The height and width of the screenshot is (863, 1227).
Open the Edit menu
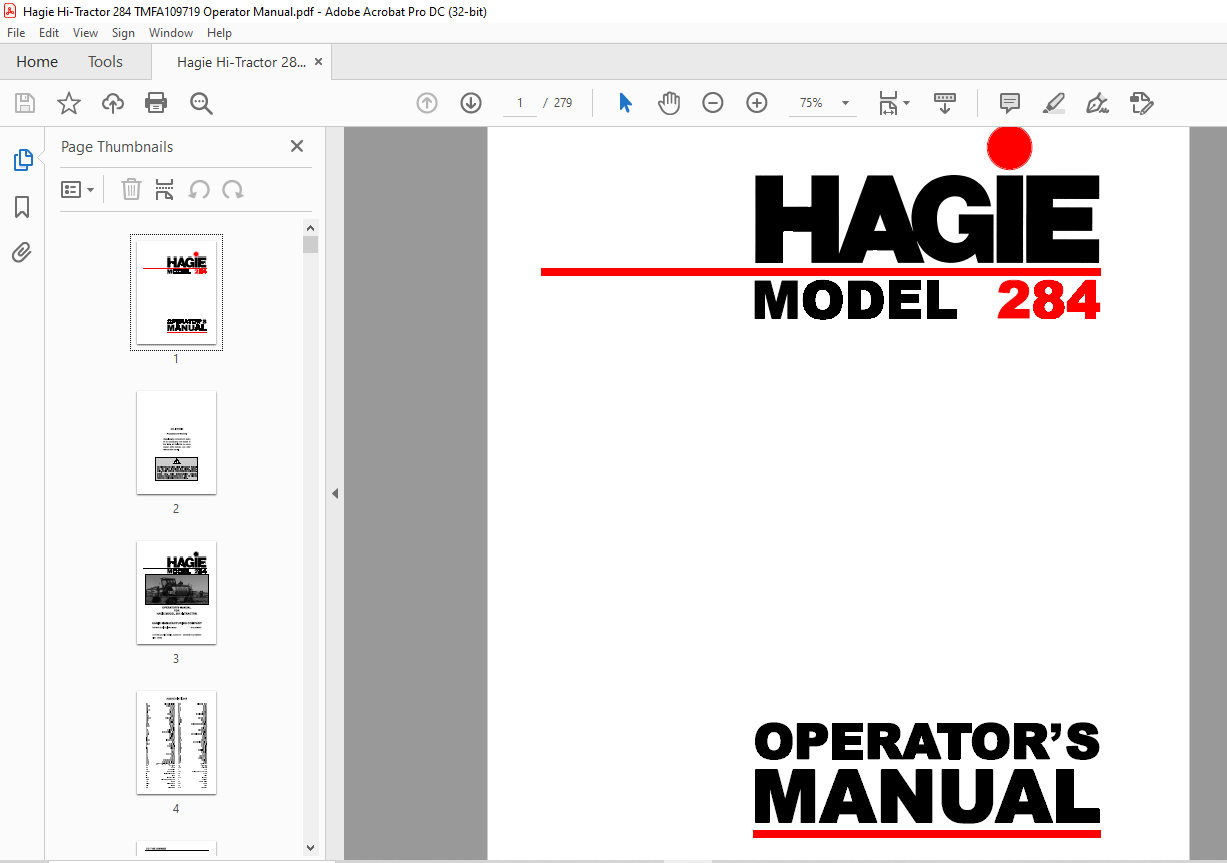pos(49,33)
